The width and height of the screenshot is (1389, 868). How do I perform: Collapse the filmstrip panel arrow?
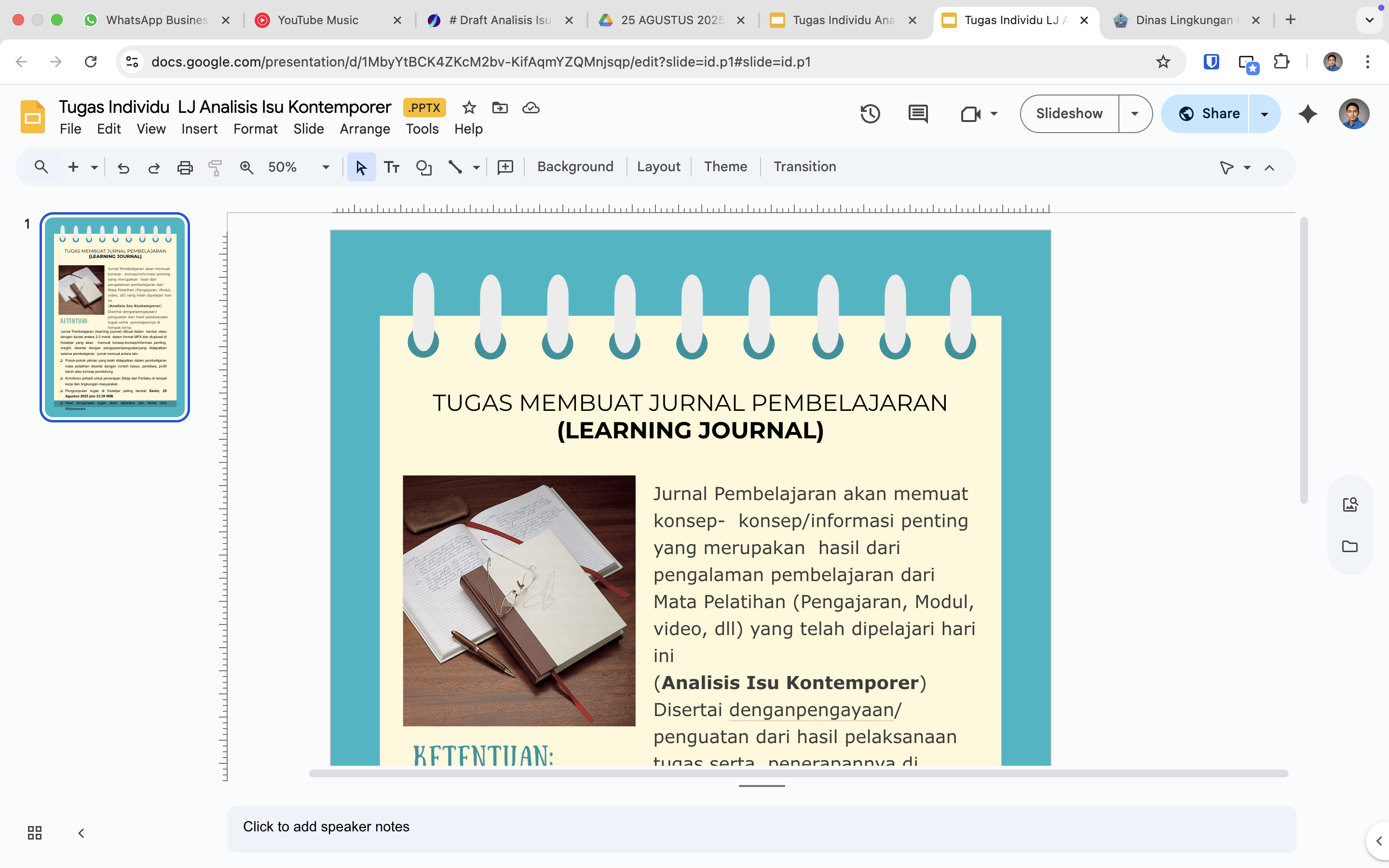click(x=81, y=832)
